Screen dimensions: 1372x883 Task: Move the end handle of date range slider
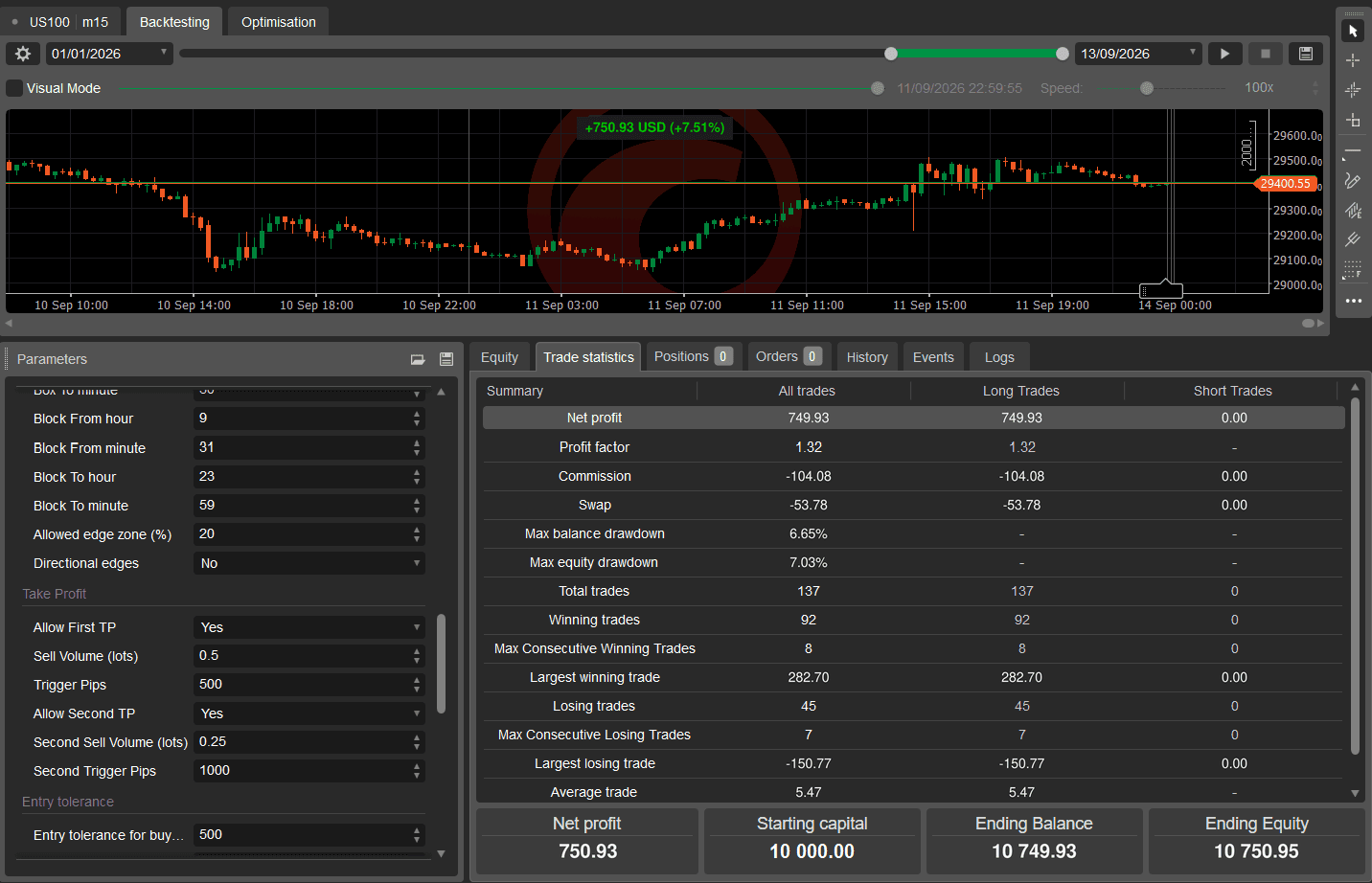[1062, 54]
